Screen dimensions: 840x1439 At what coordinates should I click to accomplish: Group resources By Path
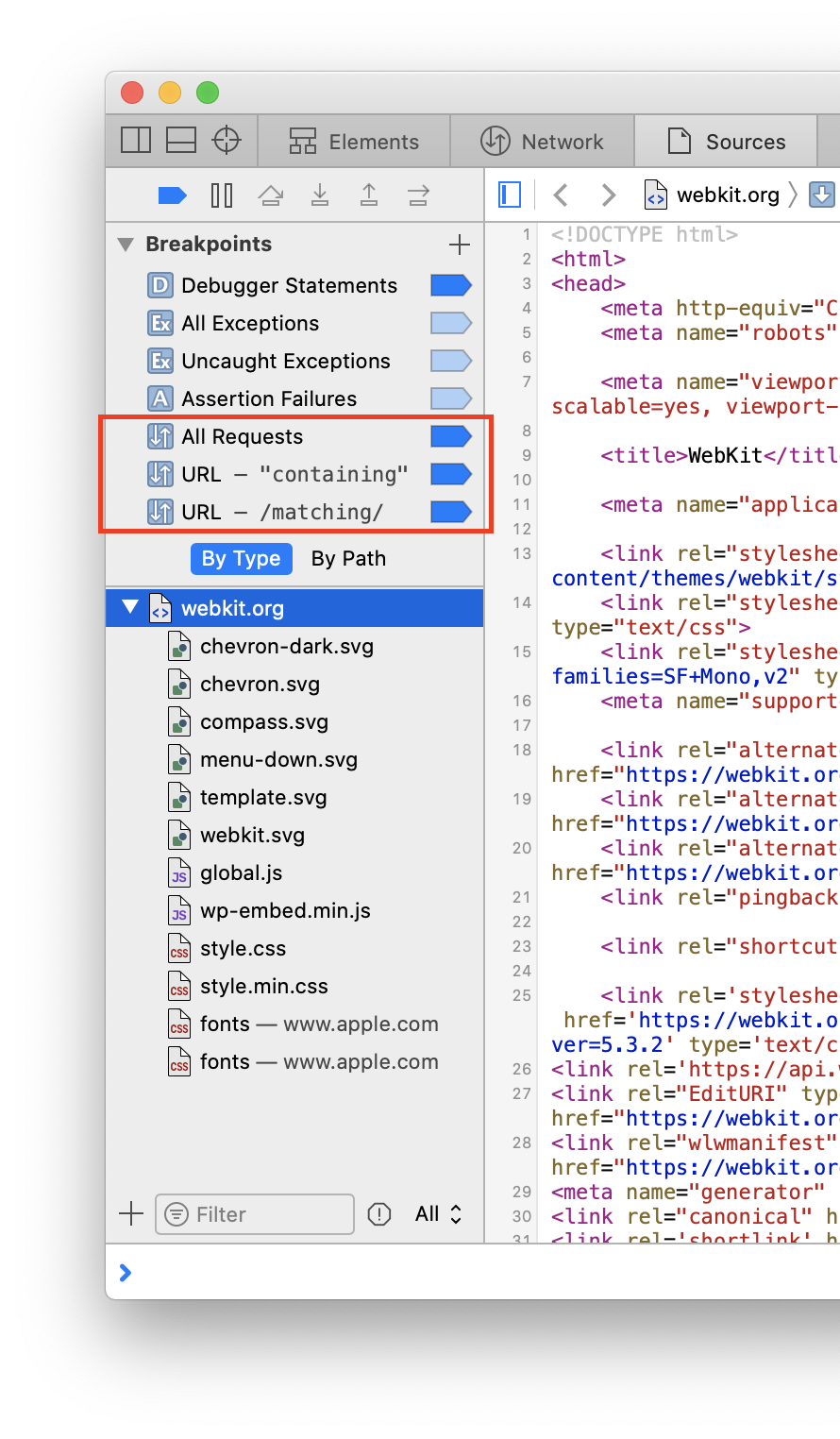click(348, 559)
